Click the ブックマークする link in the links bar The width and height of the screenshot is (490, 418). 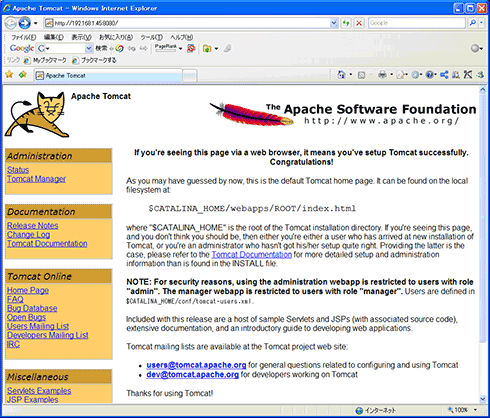[94, 60]
